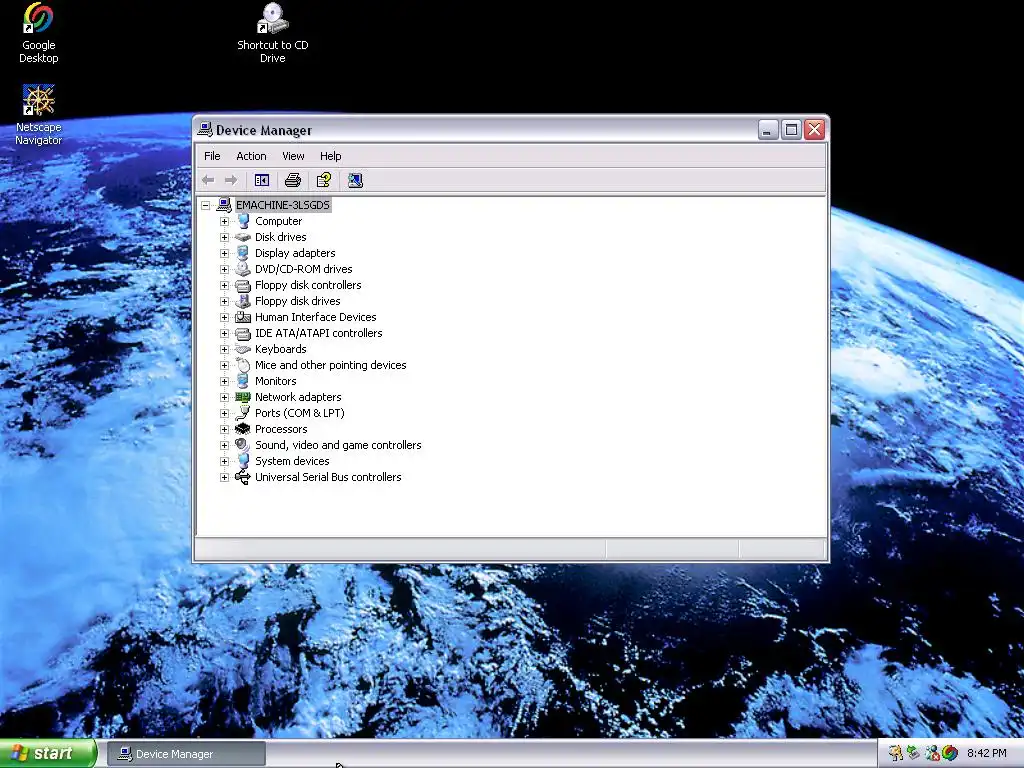
Task: Click the Floppy disk controllers icon
Action: [243, 285]
